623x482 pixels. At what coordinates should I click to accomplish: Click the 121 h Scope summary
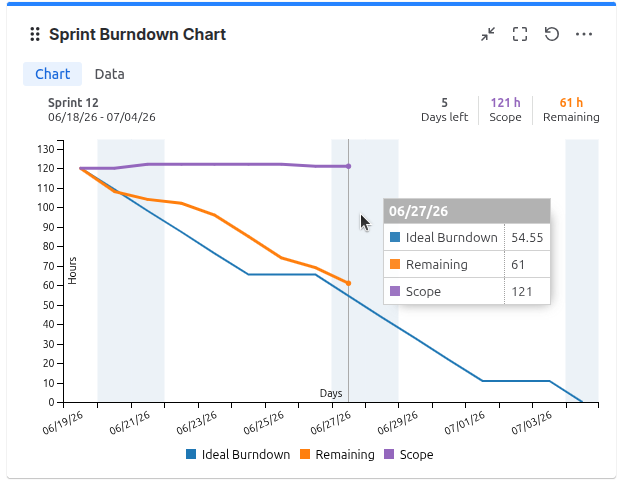click(x=505, y=110)
